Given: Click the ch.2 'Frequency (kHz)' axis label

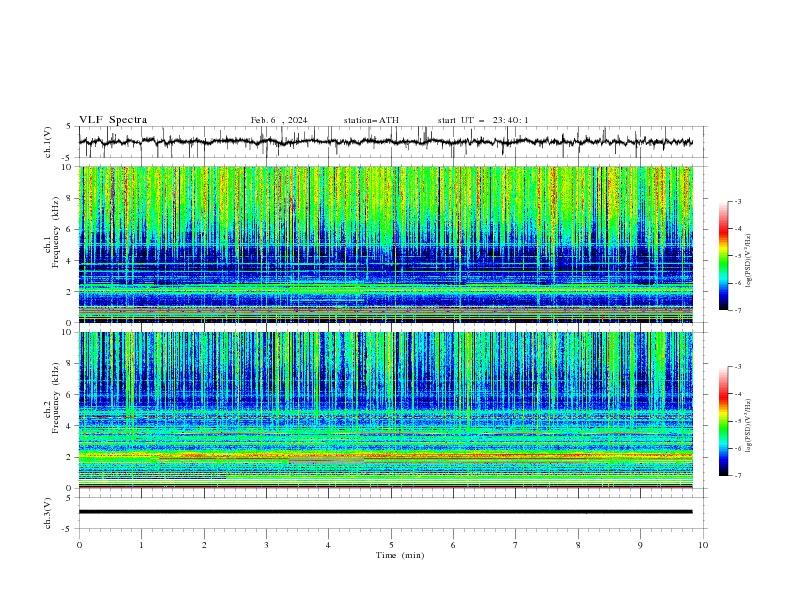Looking at the screenshot, I should [x=56, y=398].
